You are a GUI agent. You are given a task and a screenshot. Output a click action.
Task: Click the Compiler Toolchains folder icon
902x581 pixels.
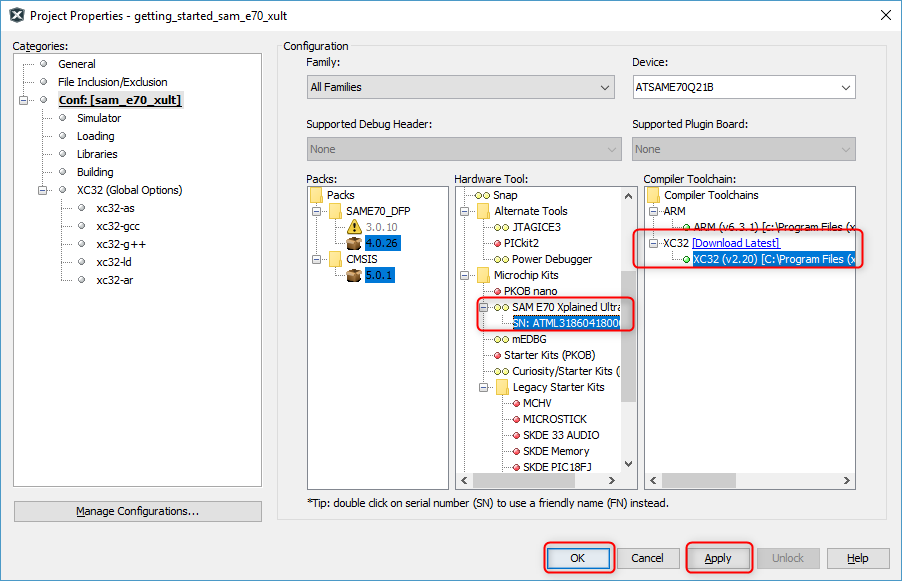[x=652, y=195]
